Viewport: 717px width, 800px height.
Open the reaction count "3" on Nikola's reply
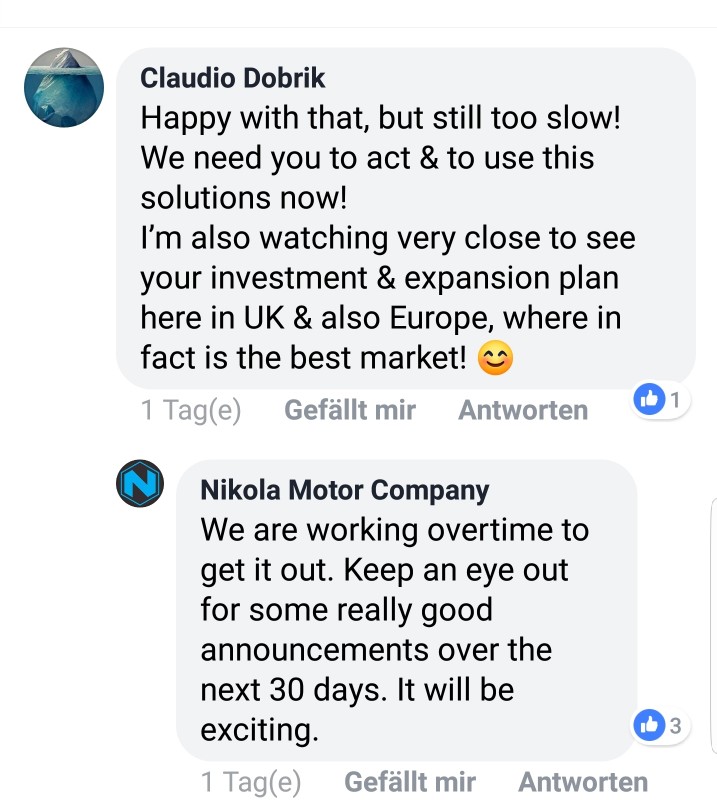click(675, 726)
